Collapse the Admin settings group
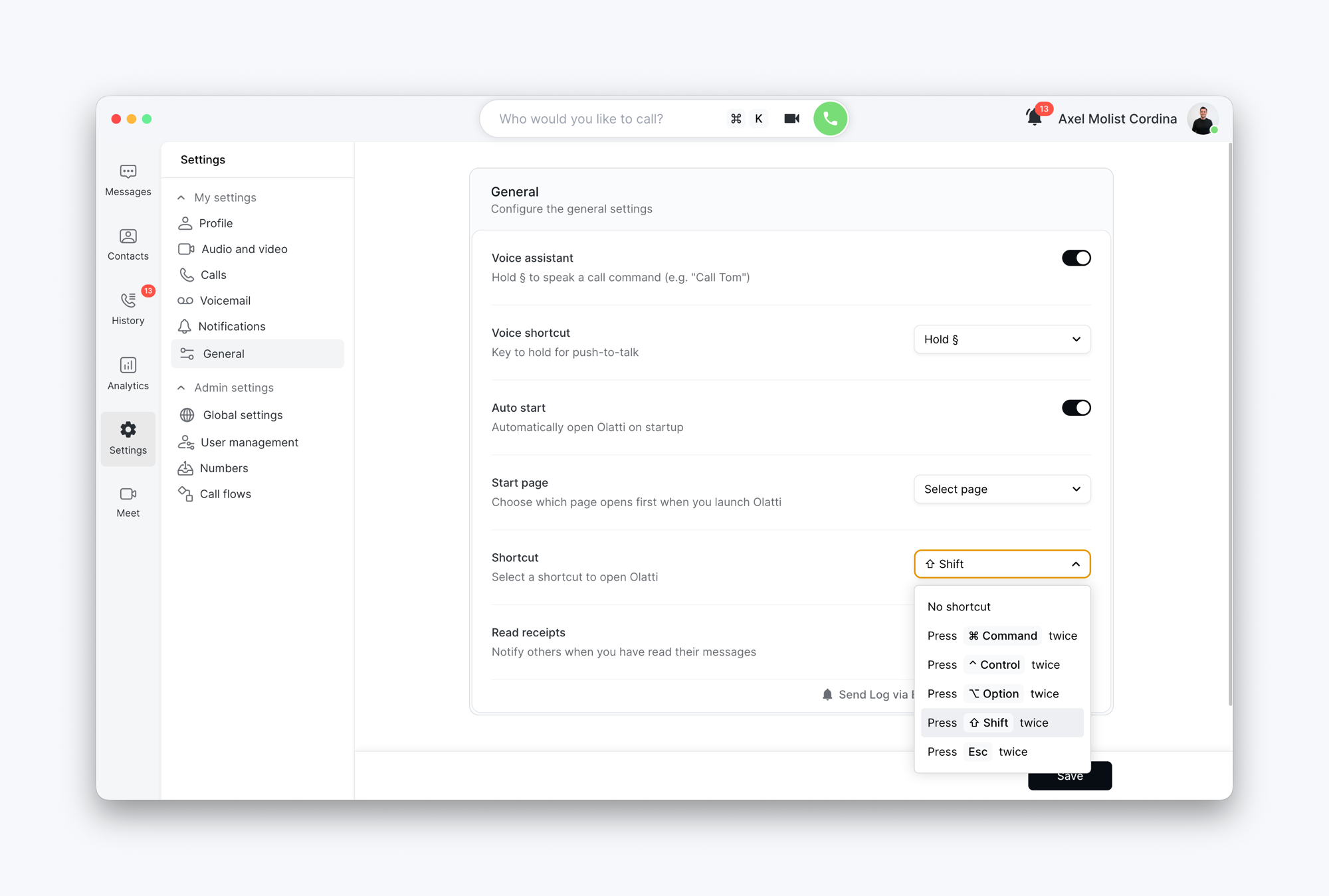The width and height of the screenshot is (1329, 896). (x=226, y=387)
